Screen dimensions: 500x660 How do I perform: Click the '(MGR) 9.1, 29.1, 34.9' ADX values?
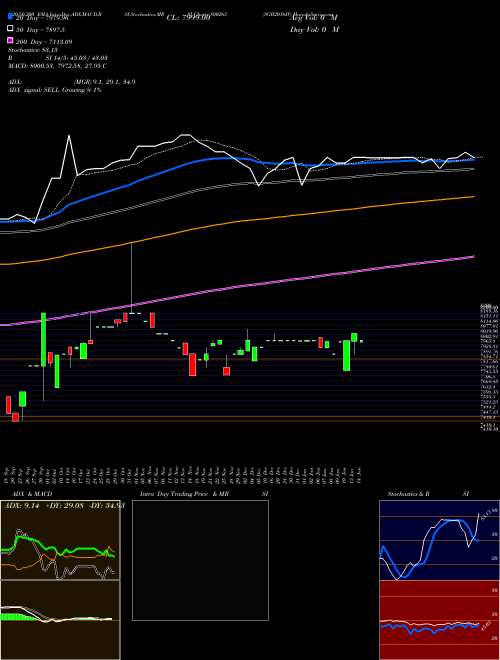point(104,82)
